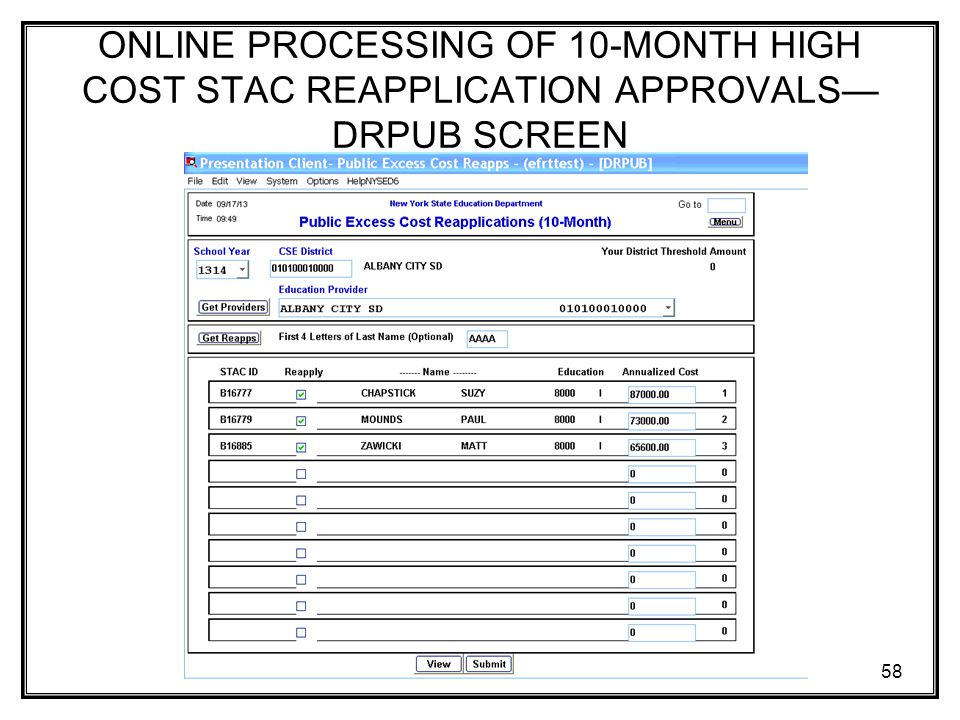Click the 87000.00 annualized cost field

[x=662, y=395]
